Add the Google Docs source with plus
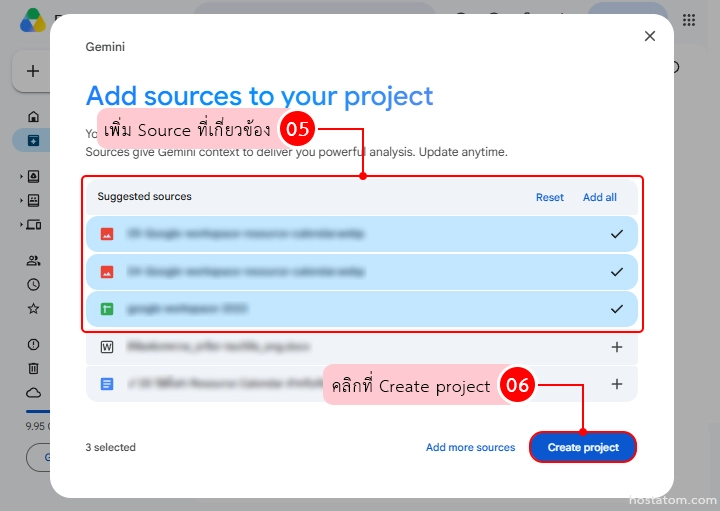 coord(617,384)
